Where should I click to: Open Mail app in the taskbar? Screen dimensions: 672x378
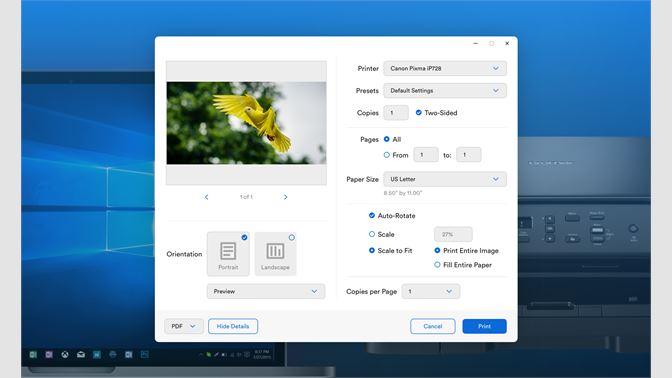click(81, 354)
